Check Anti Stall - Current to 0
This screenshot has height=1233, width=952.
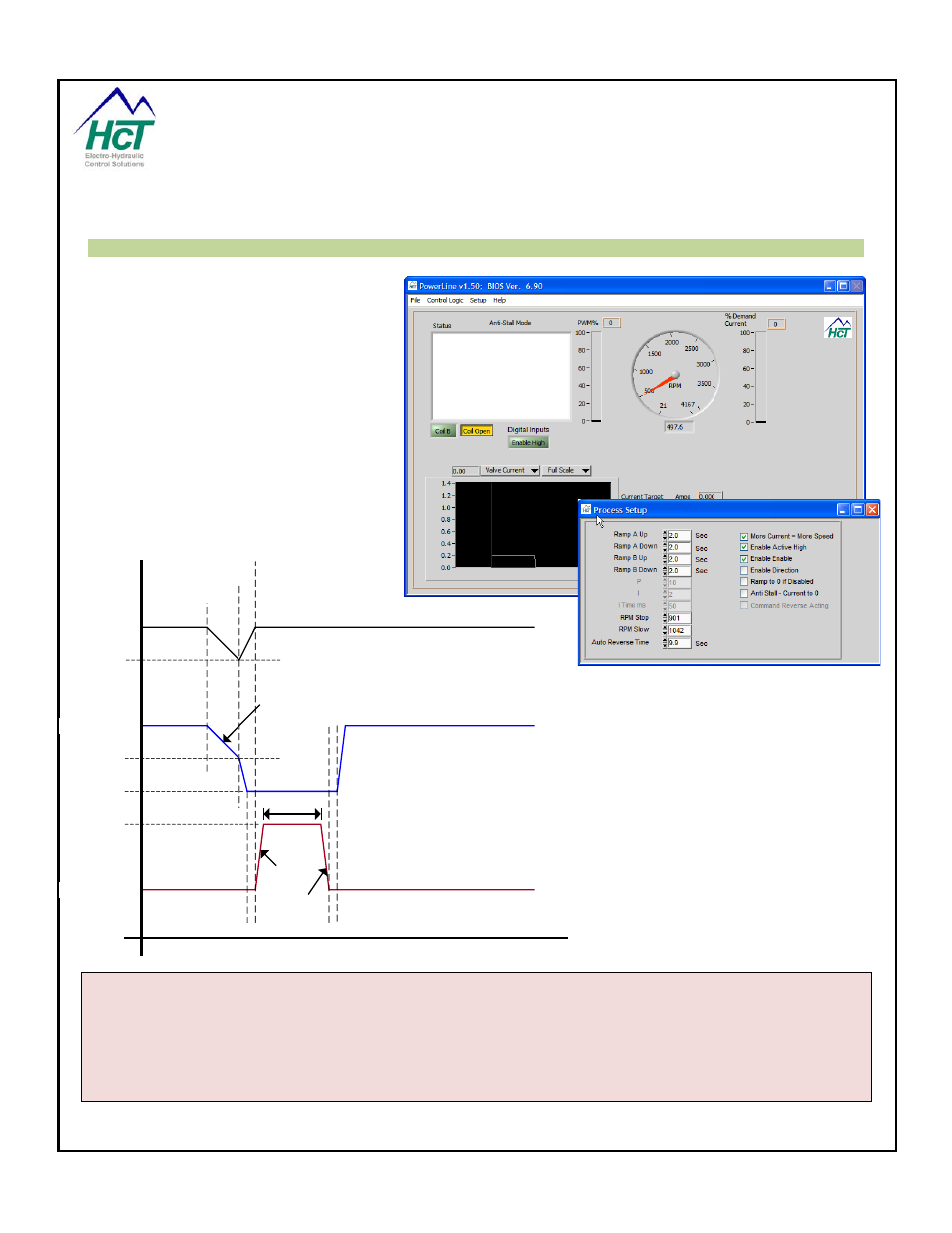744,593
